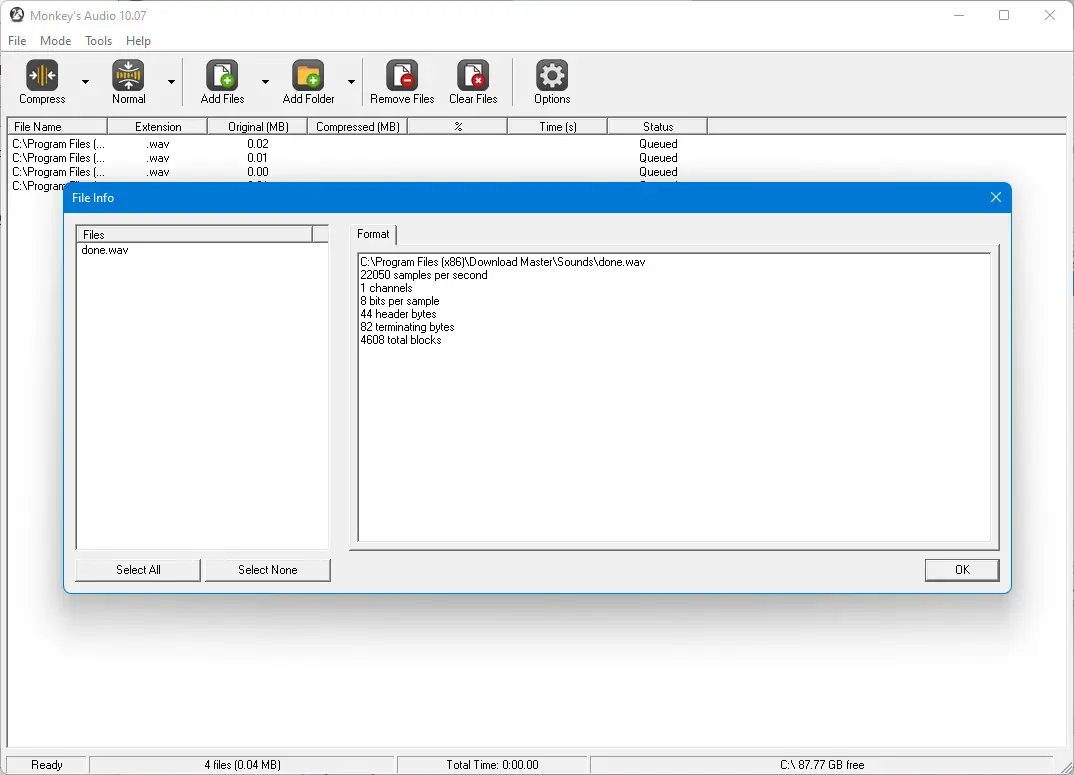Click 'Total Time: 0:00.00' in status bar
This screenshot has height=775, width=1074.
(x=492, y=765)
